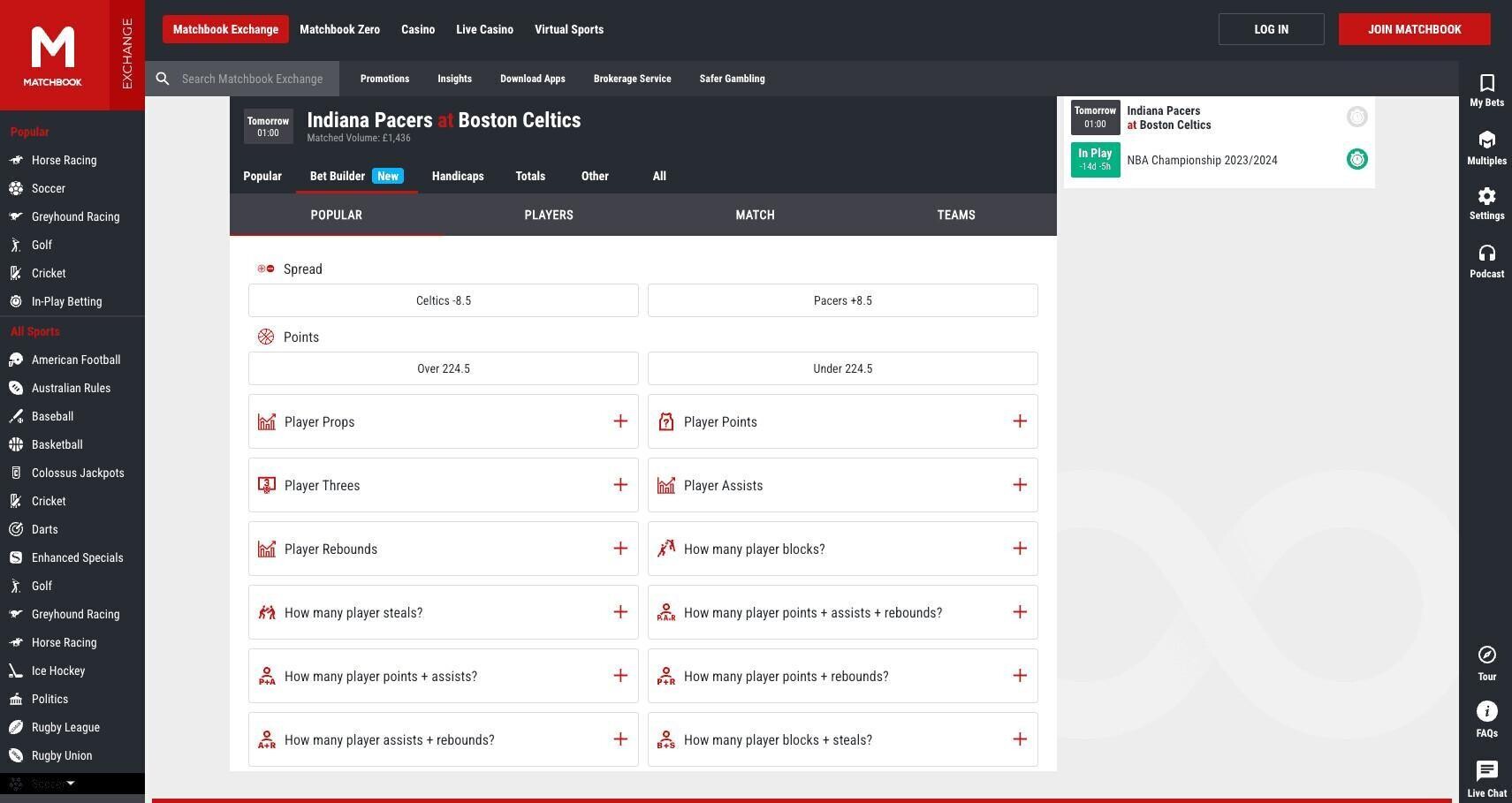This screenshot has height=803, width=1512.
Task: Select Matchbook Zero in top menu
Action: [339, 29]
